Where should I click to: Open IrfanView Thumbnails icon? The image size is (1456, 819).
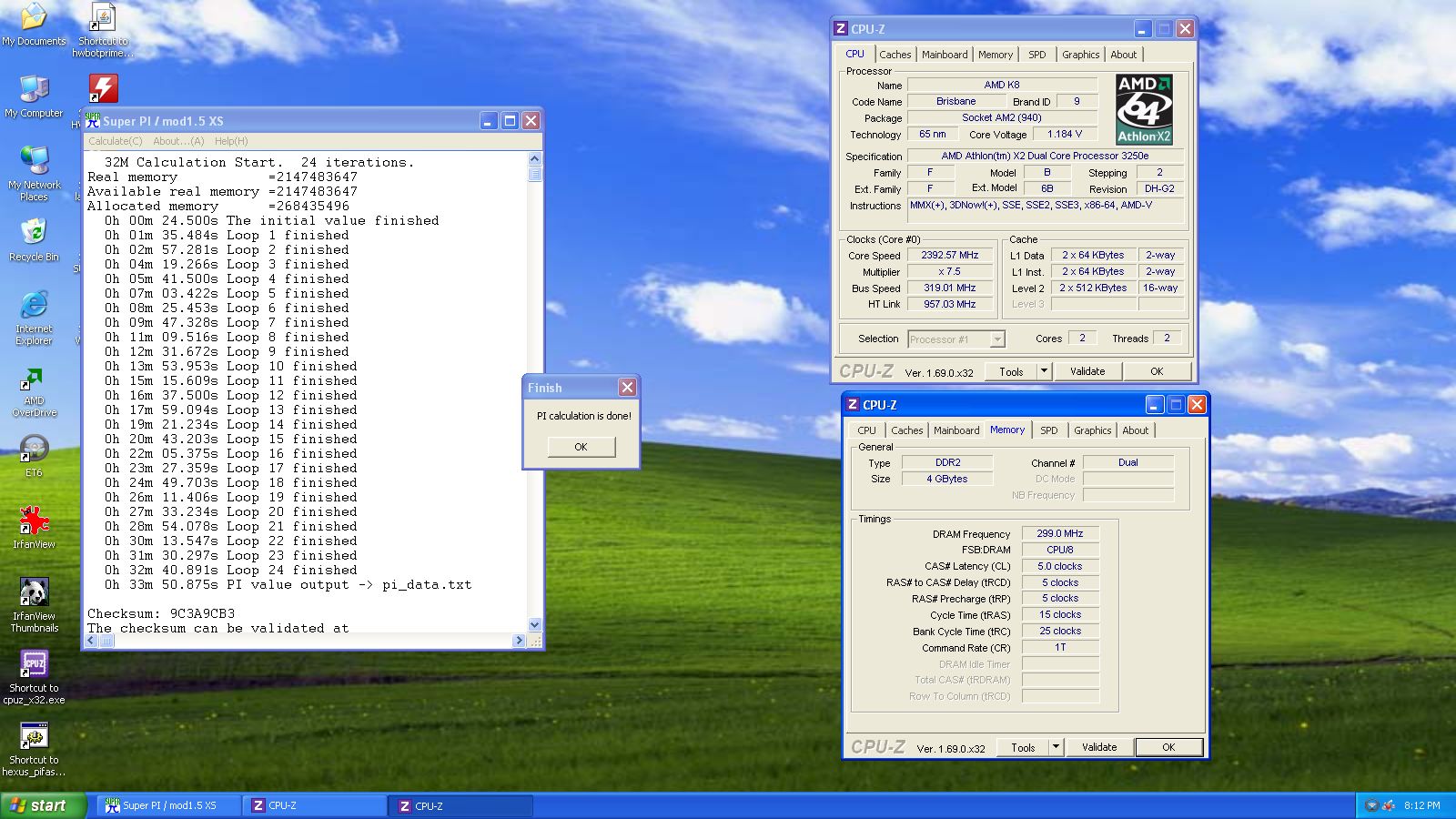click(x=34, y=604)
